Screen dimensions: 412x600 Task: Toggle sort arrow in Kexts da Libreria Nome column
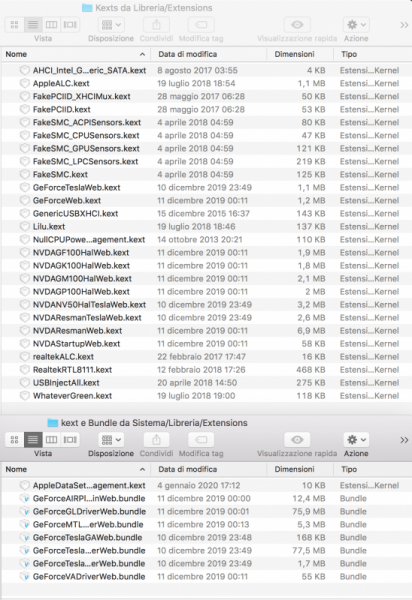(142, 54)
